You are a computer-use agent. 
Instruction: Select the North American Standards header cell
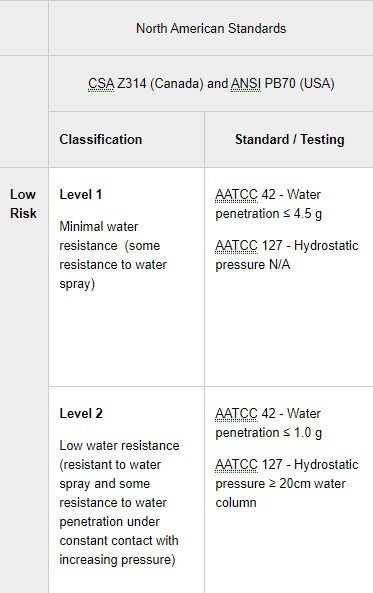point(211,28)
